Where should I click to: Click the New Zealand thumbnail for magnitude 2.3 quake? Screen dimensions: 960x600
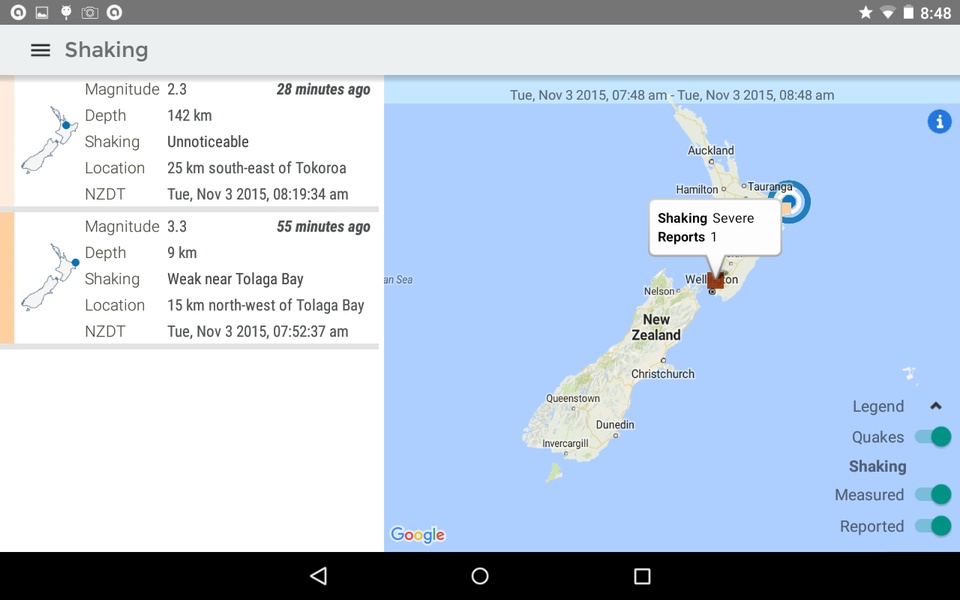pos(50,140)
